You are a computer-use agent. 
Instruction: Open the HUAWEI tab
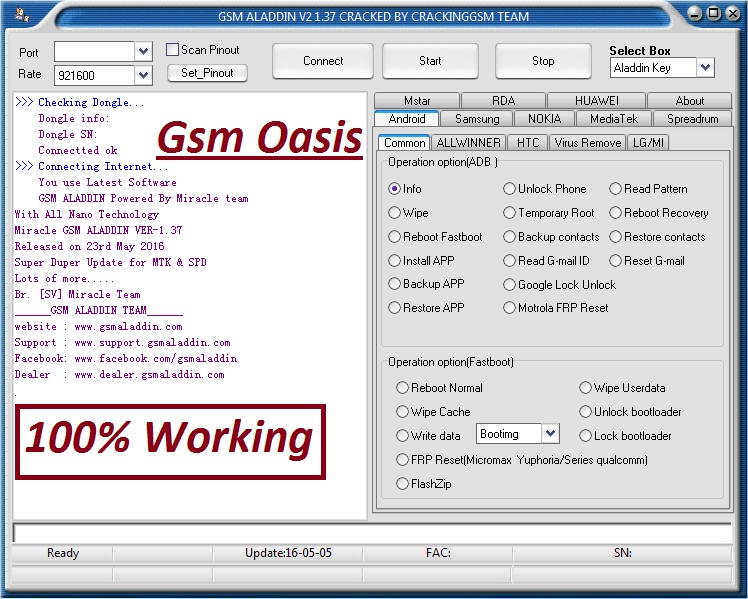tap(597, 101)
